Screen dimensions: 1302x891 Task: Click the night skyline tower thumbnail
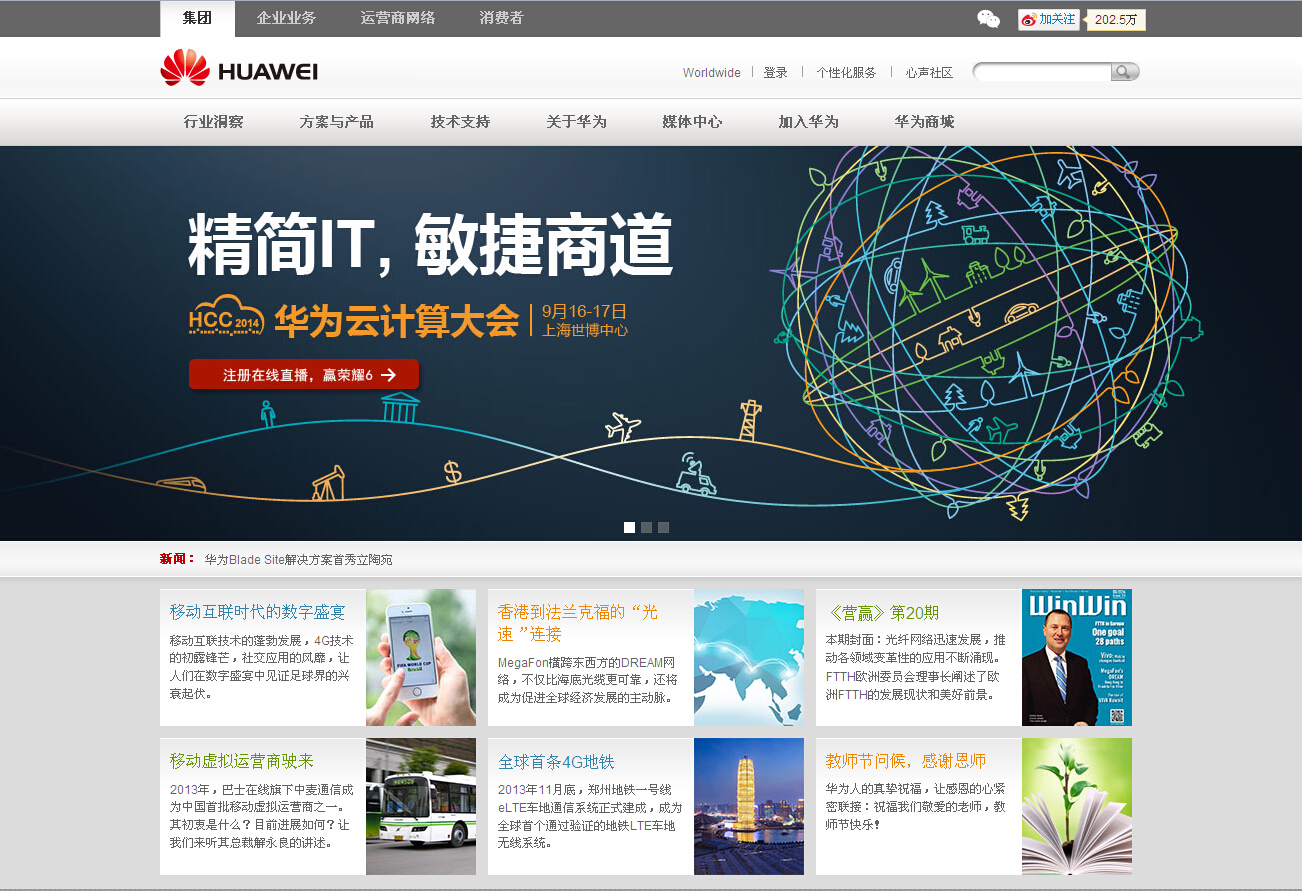(x=749, y=806)
